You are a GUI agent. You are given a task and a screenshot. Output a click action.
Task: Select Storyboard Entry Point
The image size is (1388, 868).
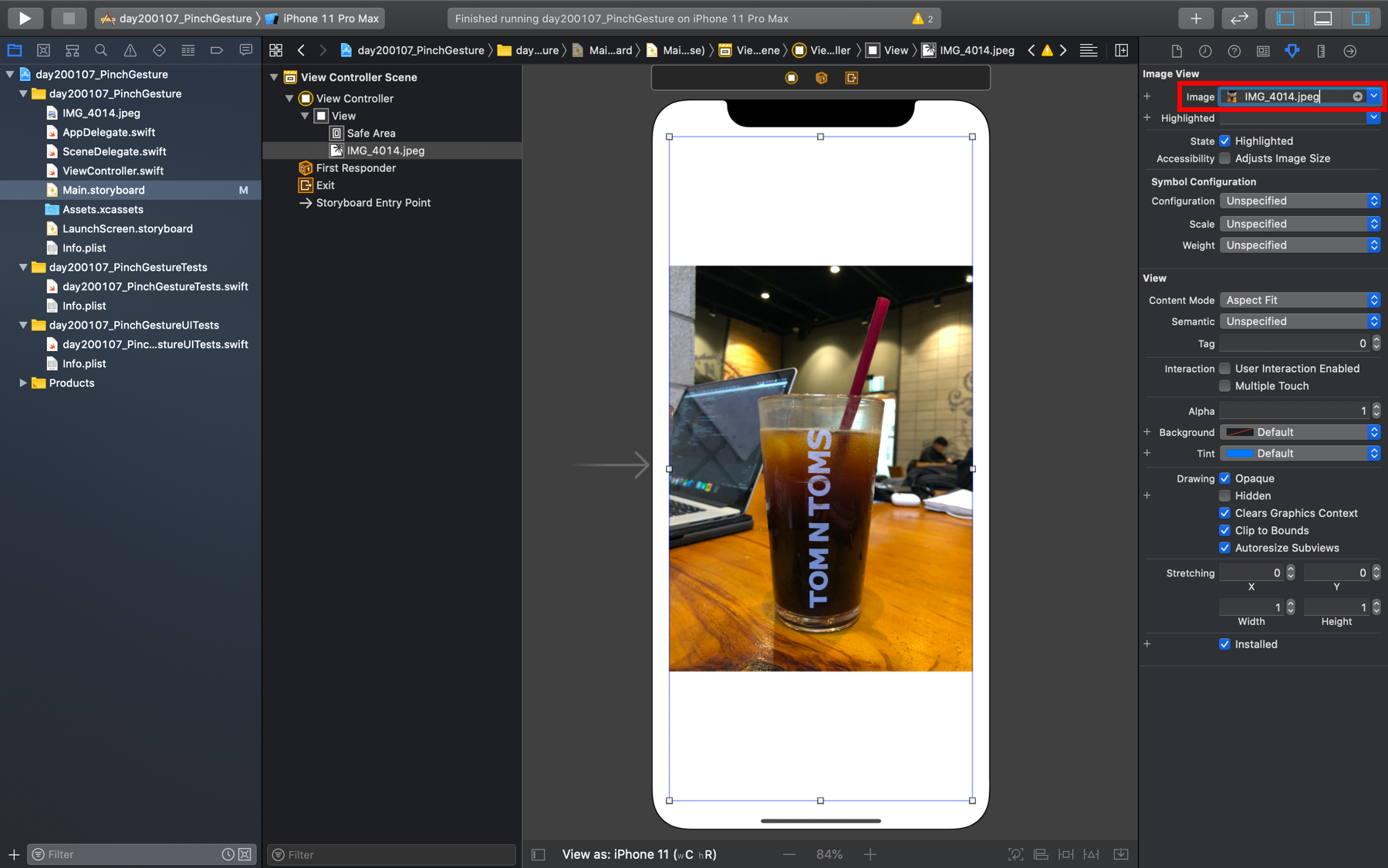(x=373, y=202)
